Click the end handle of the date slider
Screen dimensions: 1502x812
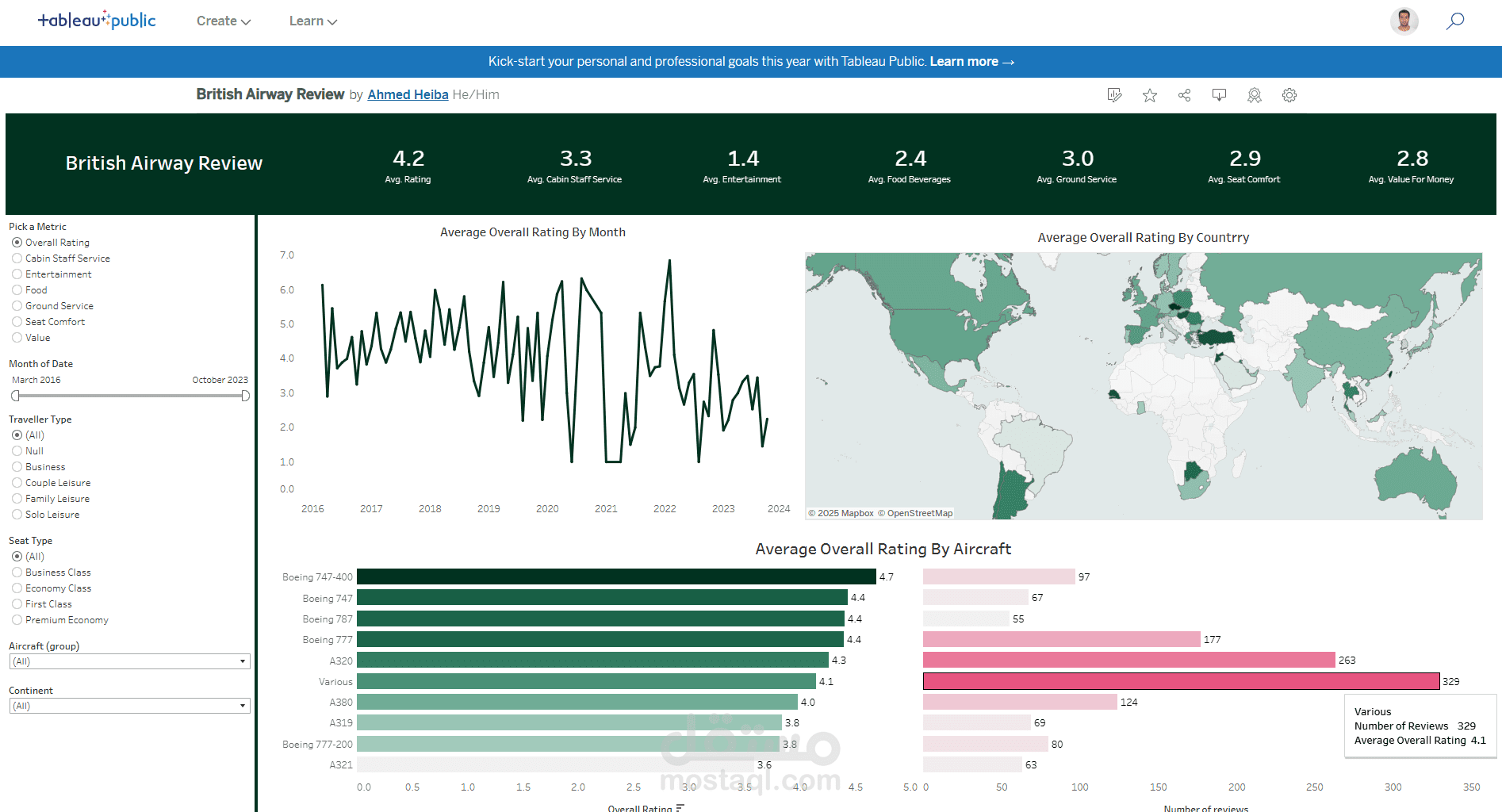[x=245, y=396]
